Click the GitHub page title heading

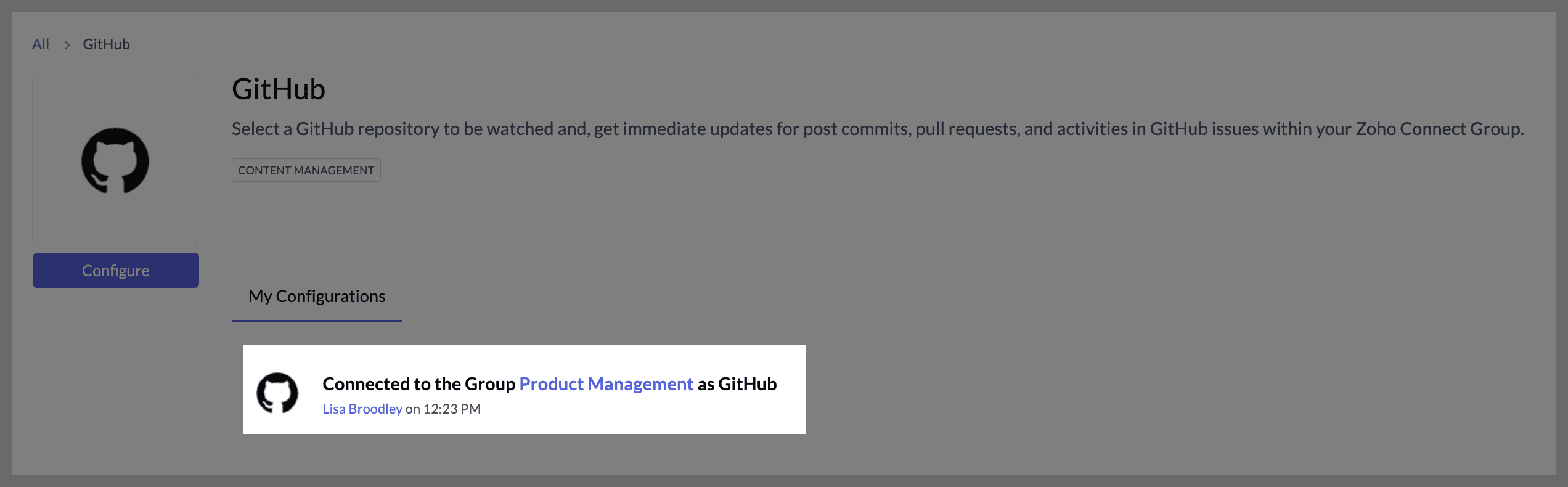(278, 89)
